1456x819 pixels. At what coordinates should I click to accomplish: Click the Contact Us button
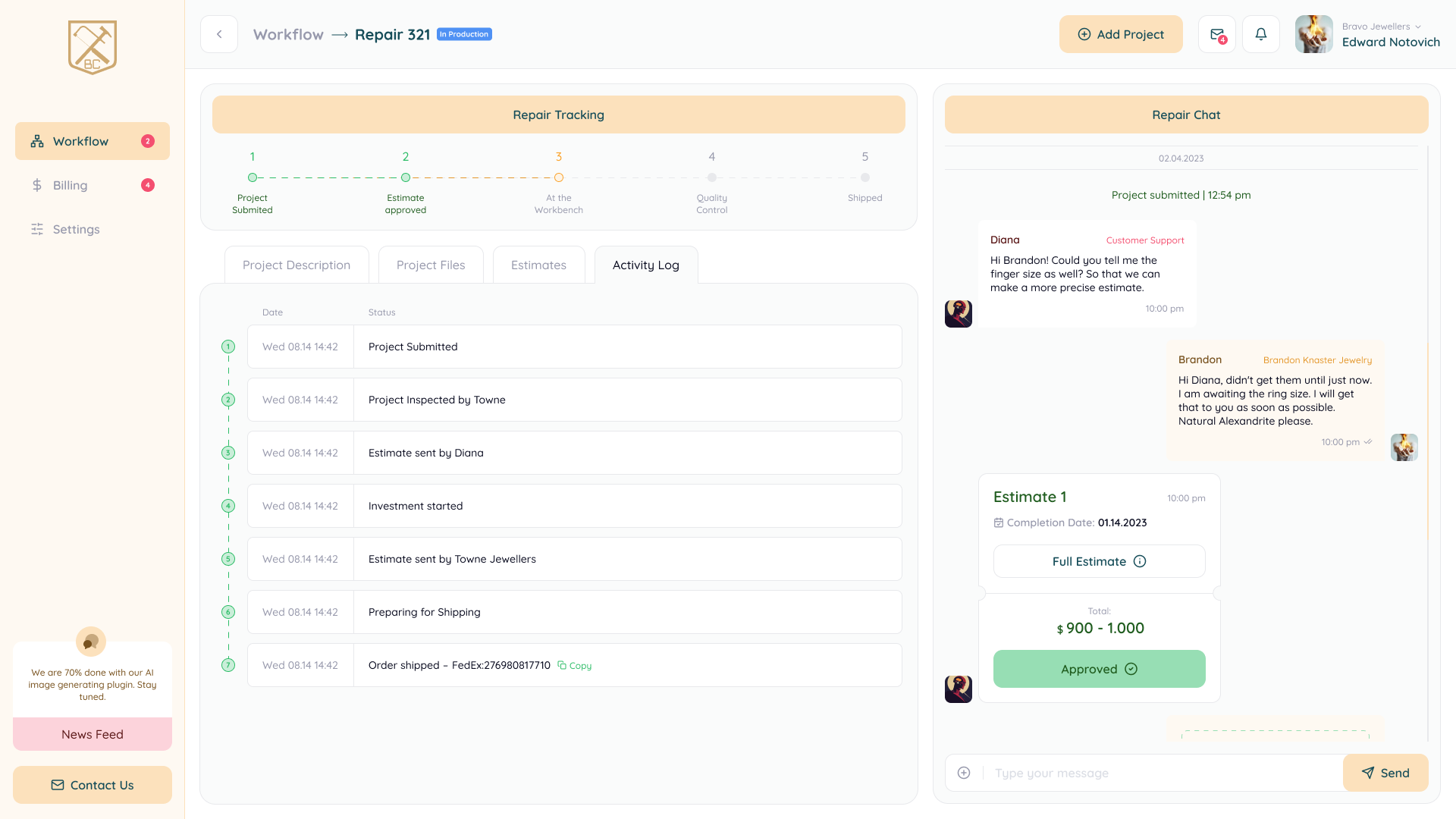click(x=93, y=785)
